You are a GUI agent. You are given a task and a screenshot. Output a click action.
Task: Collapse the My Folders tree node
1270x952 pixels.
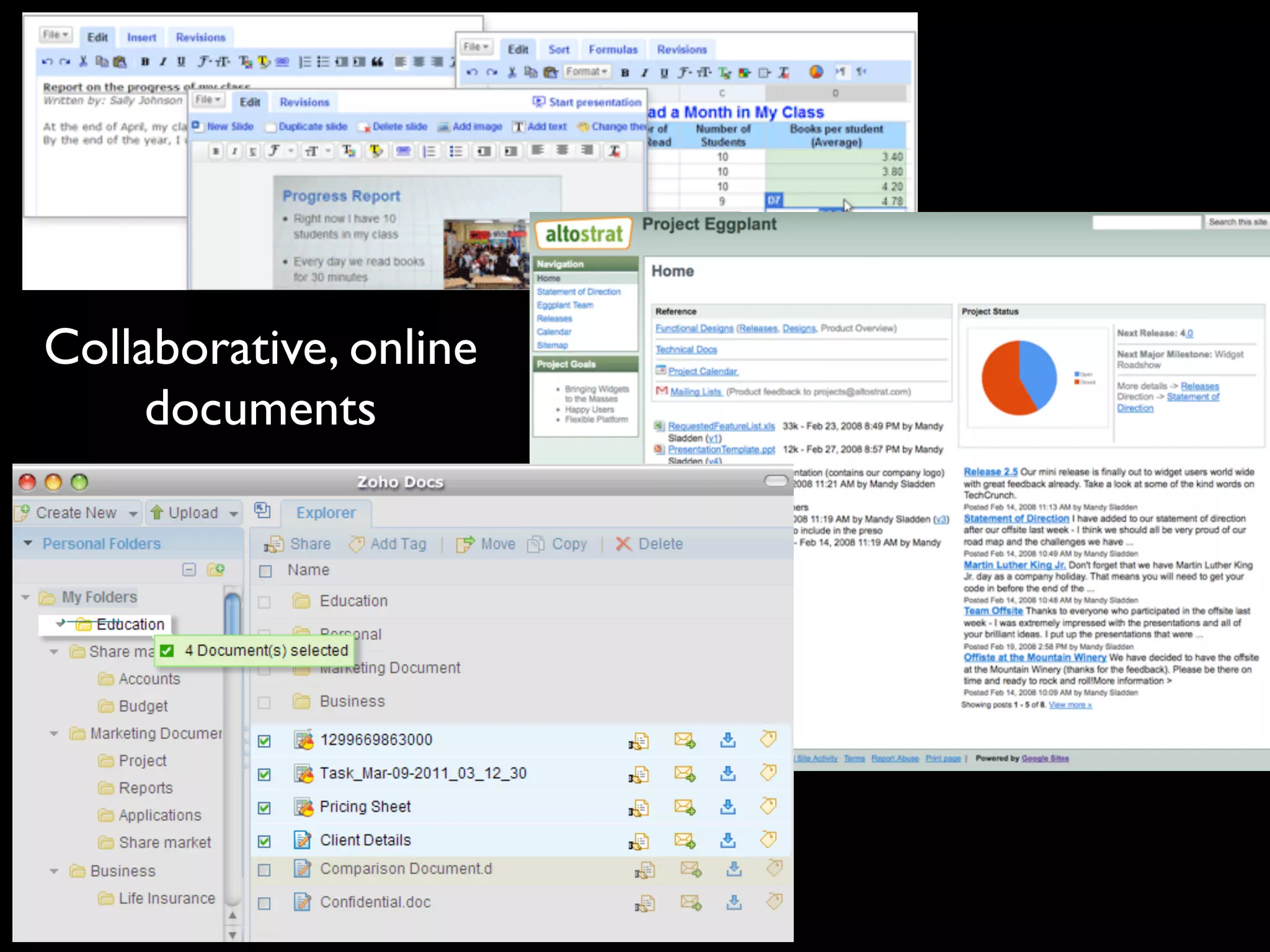pos(25,597)
